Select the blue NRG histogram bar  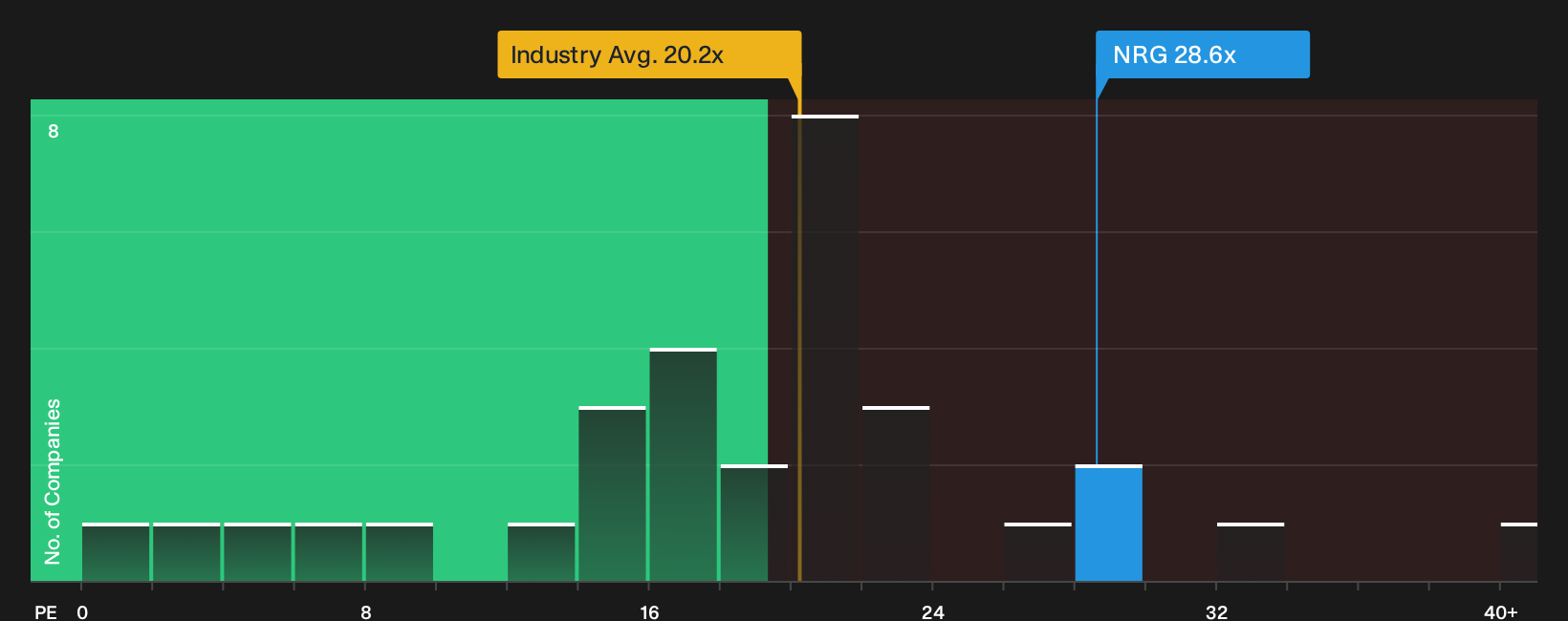(x=1108, y=524)
